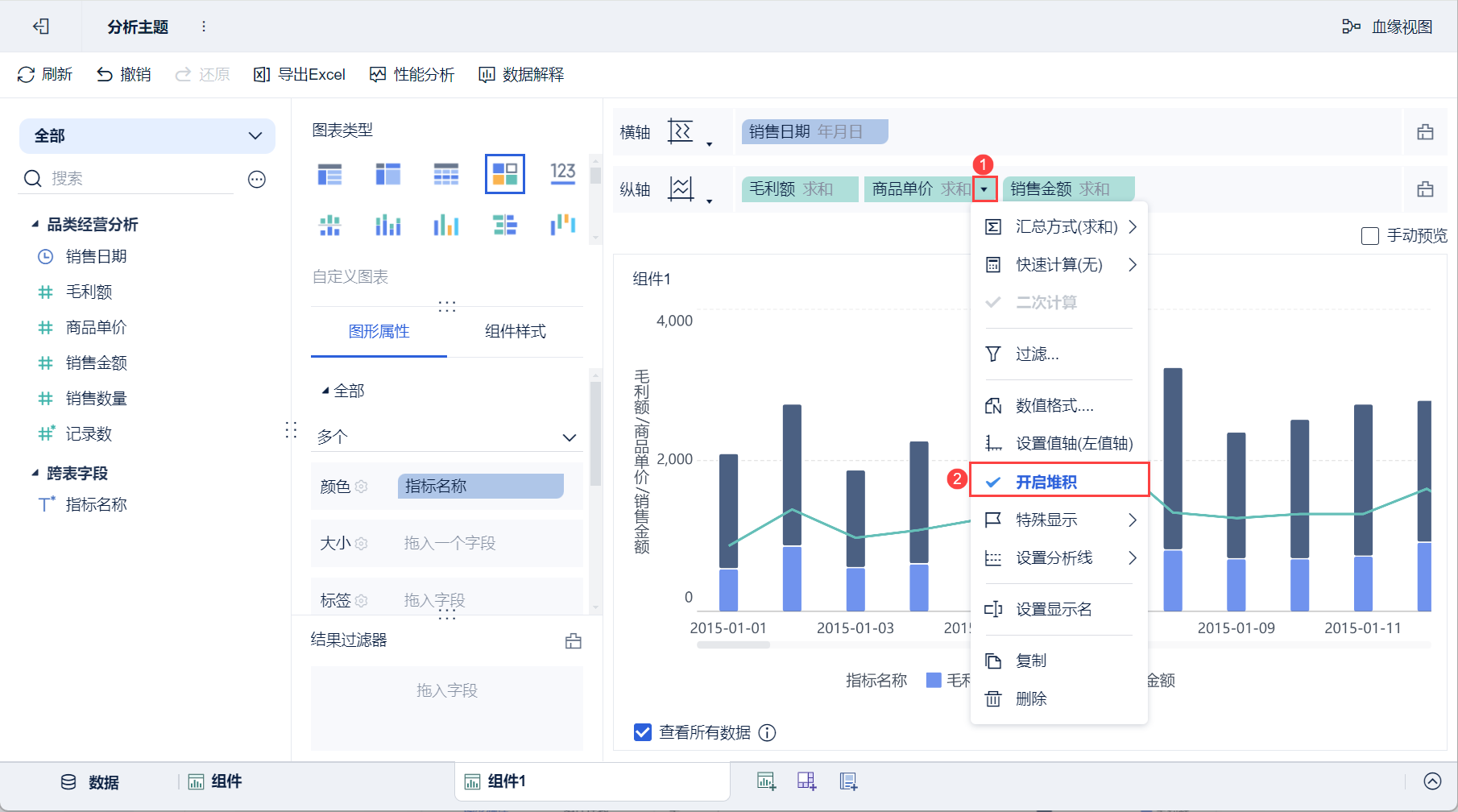Click the exit/back icon beside 分析主题

pos(41,27)
